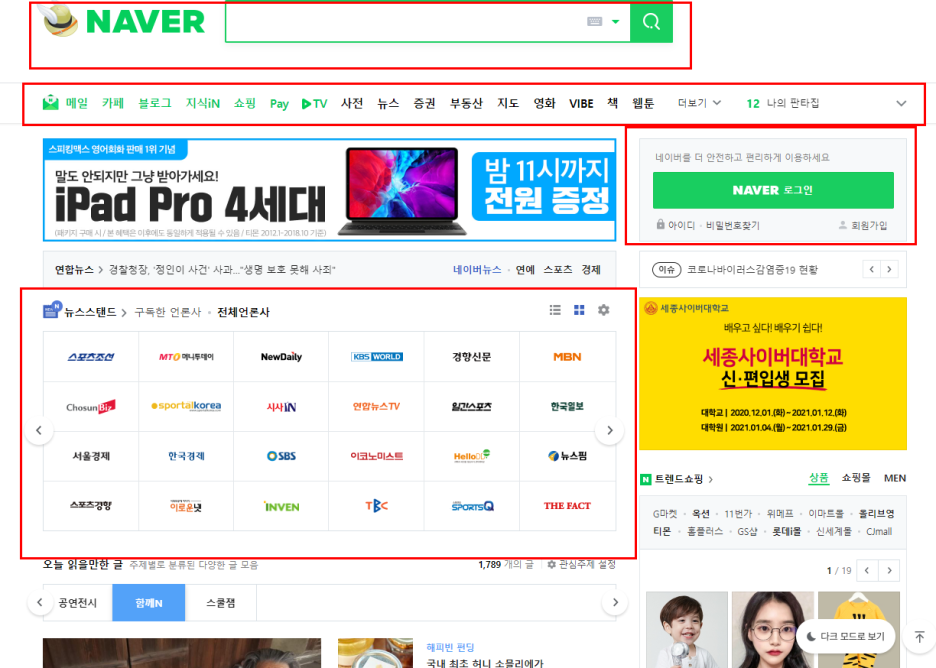
Task: Expand the 더보기 menu
Action: pyautogui.click(x=699, y=103)
